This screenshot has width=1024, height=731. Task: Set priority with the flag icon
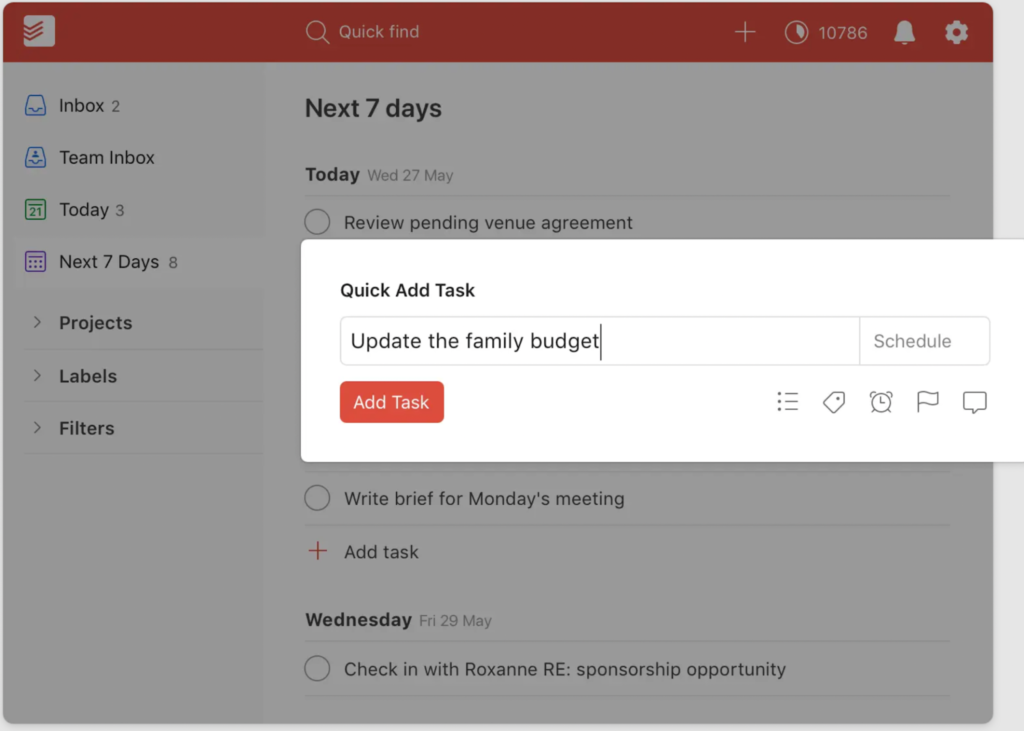tap(927, 401)
